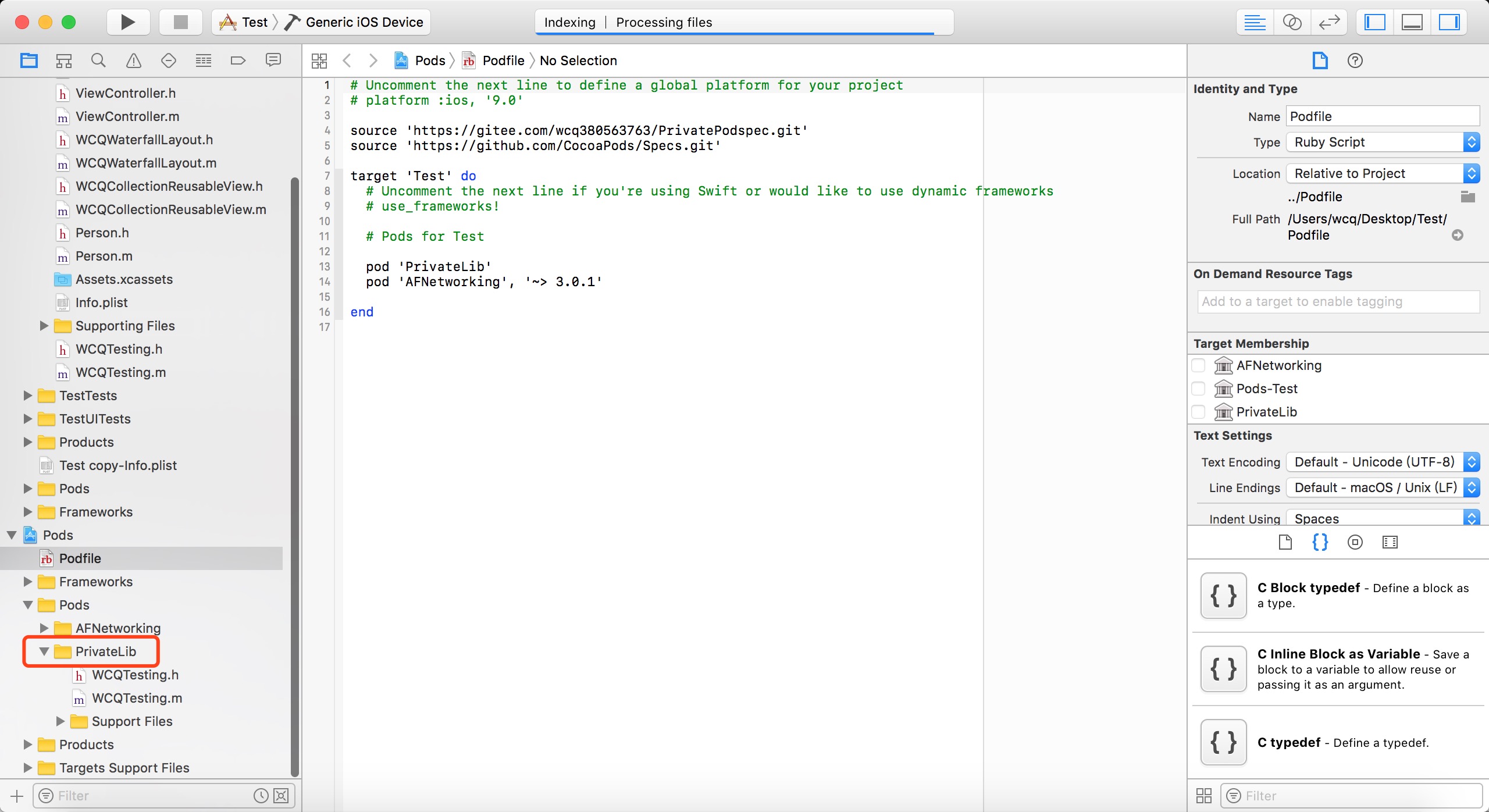Go back with the editor back arrow
This screenshot has width=1489, height=812.
click(x=347, y=60)
